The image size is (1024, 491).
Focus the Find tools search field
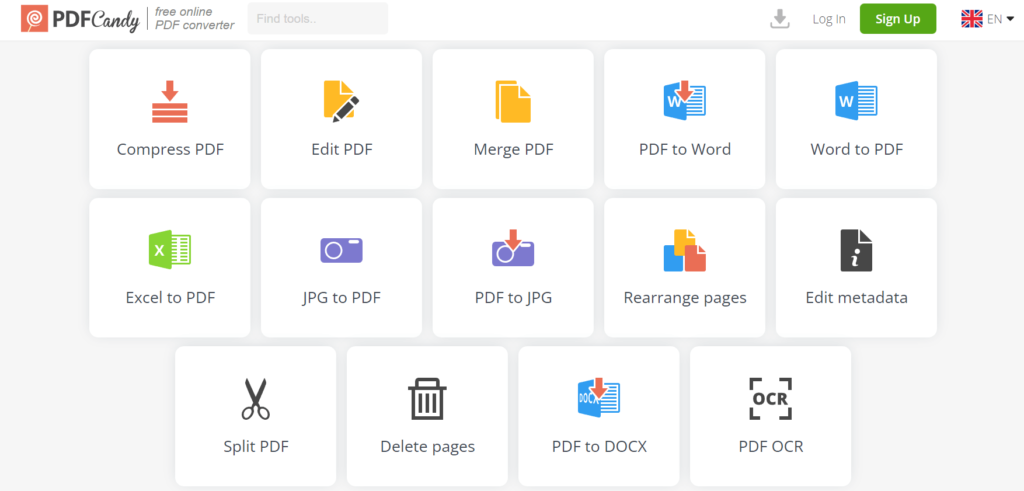[x=318, y=18]
